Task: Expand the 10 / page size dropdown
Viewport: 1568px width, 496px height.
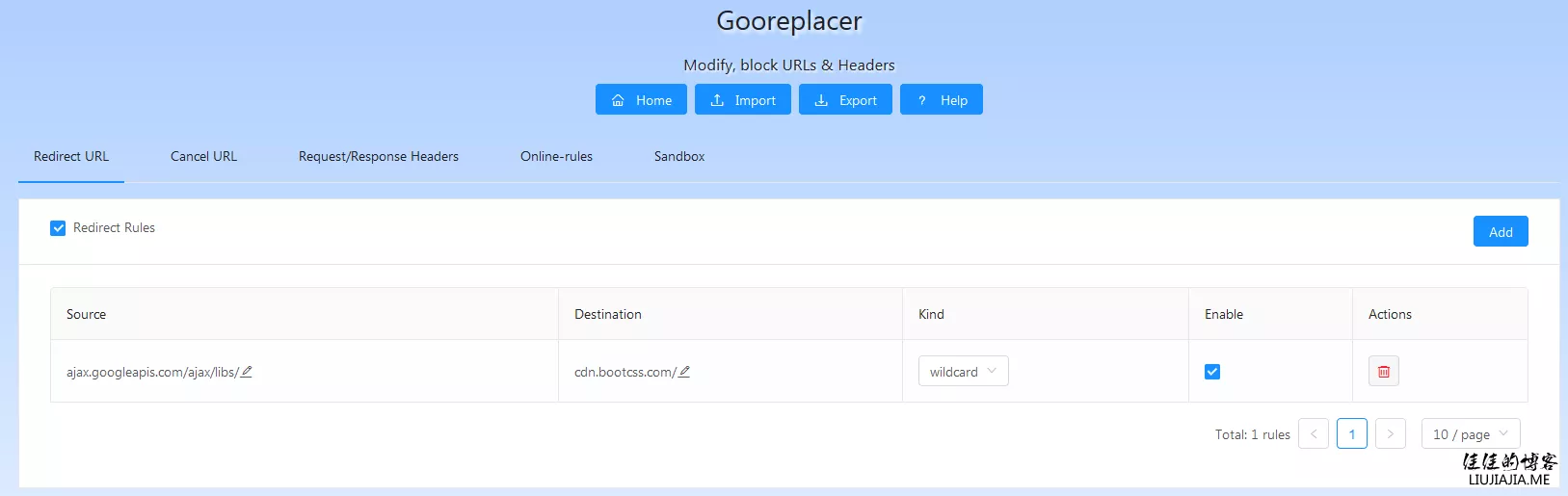Action: point(1470,434)
